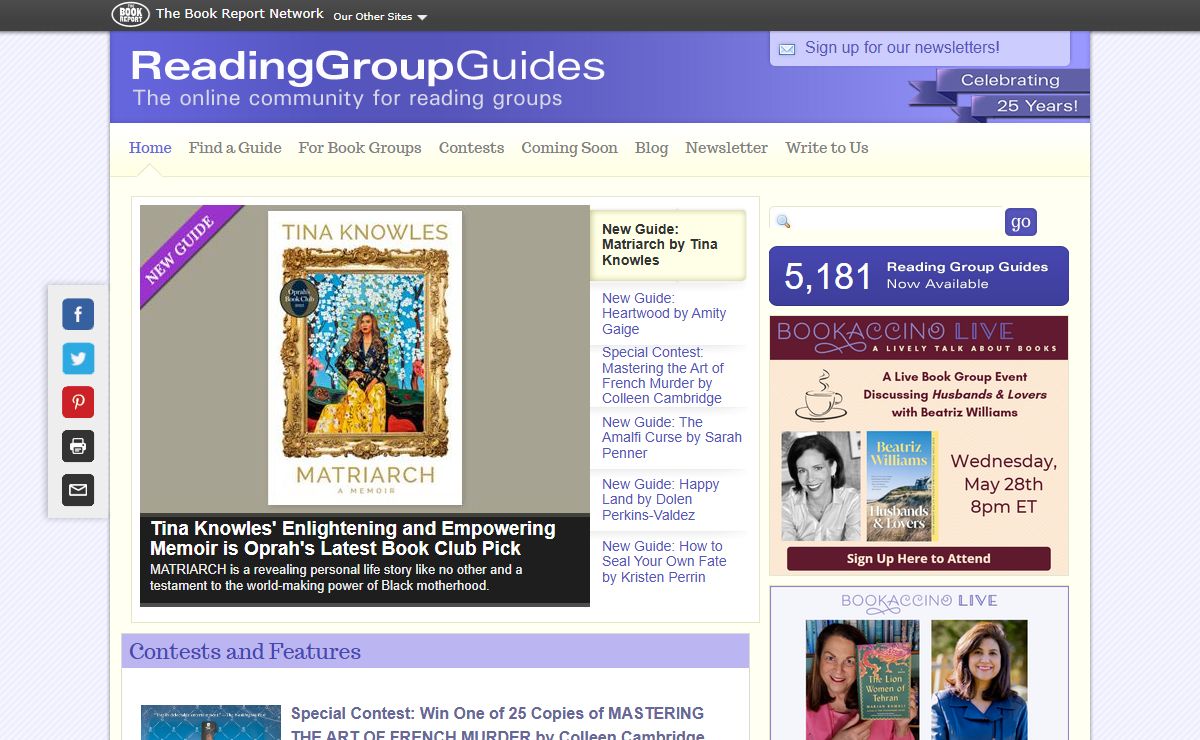Click the go search button

tap(1021, 222)
